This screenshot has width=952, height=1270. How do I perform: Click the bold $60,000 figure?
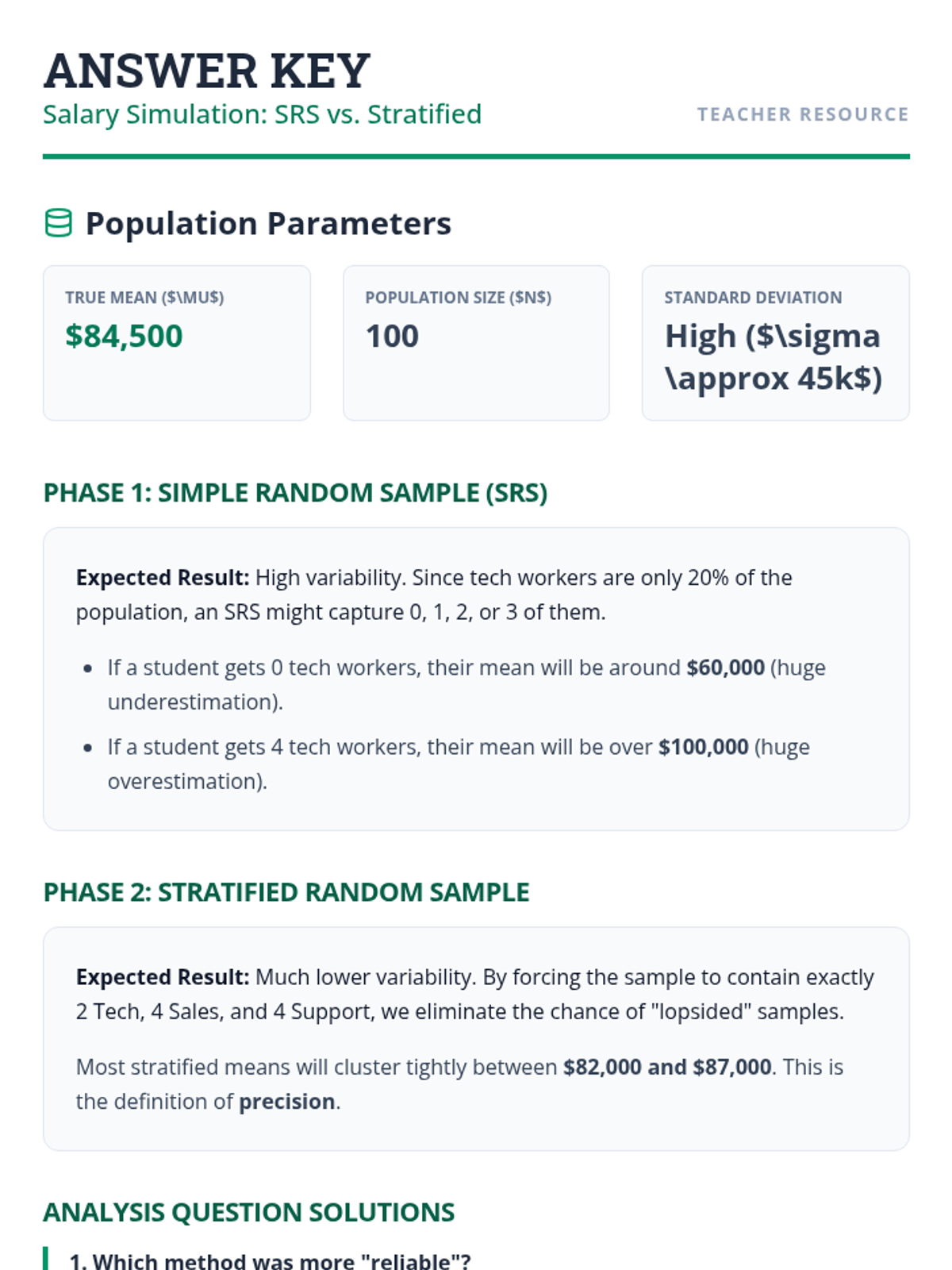(x=725, y=668)
